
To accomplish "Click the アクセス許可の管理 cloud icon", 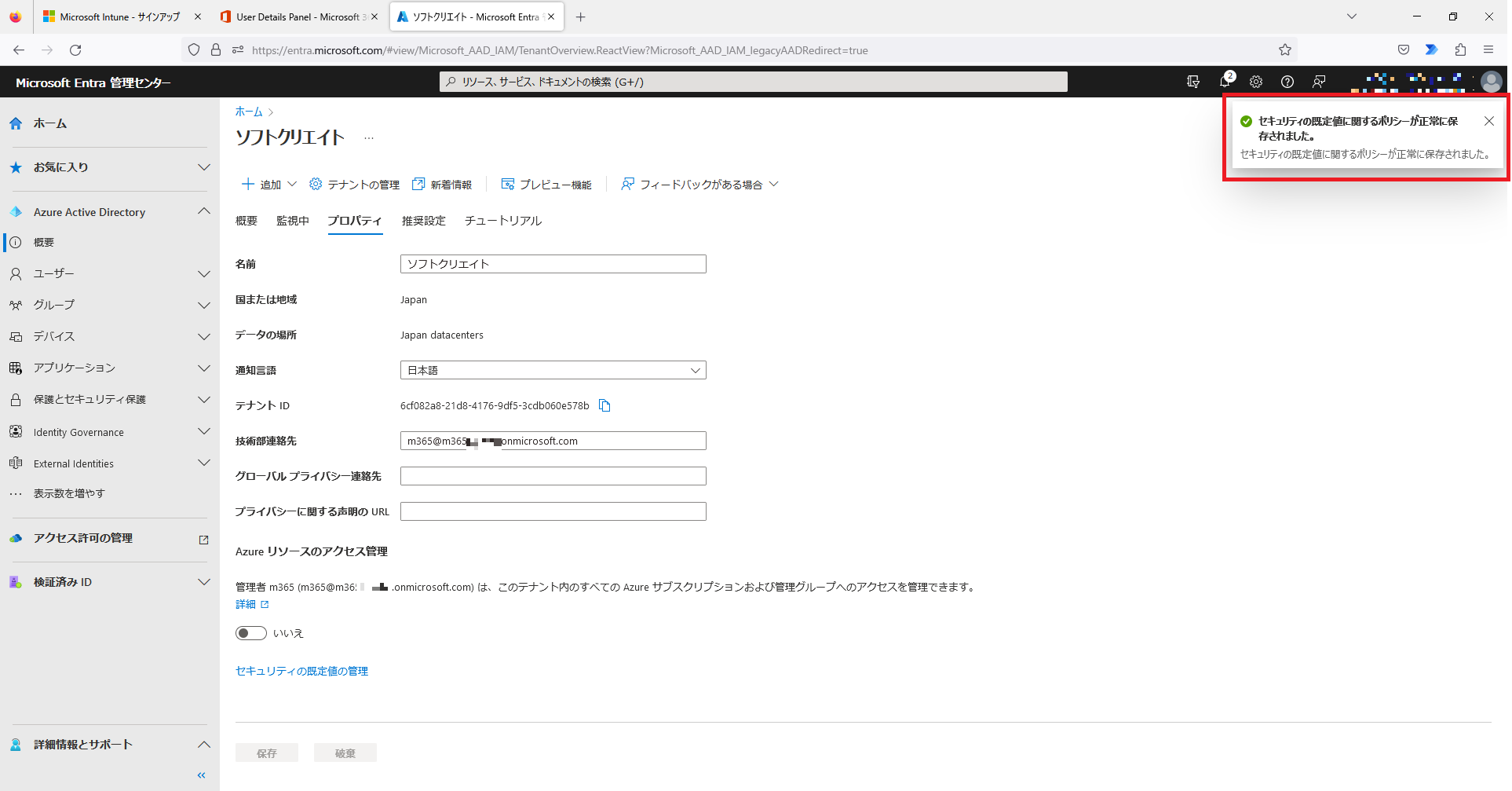I will pyautogui.click(x=16, y=538).
